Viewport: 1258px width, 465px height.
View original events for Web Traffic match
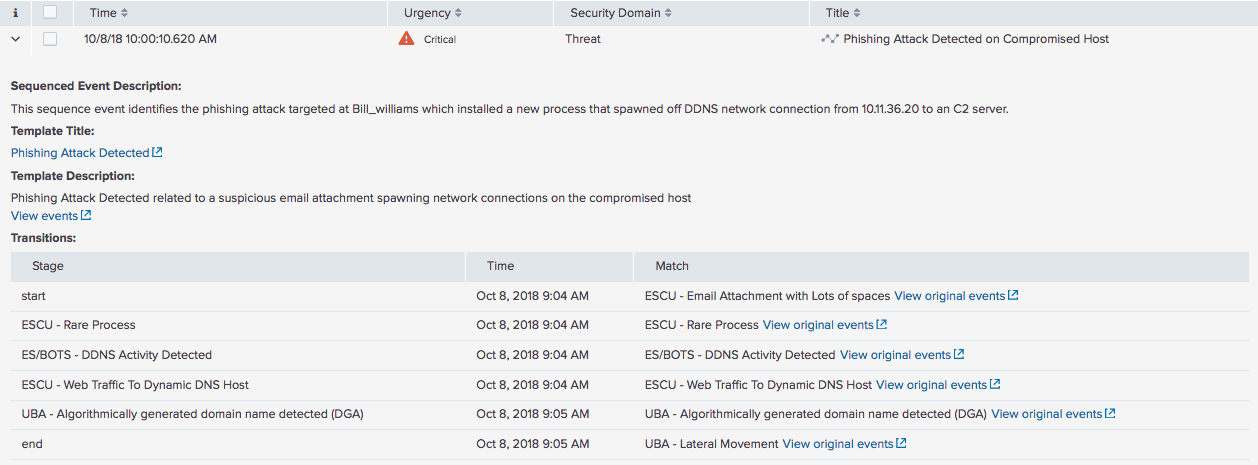932,384
